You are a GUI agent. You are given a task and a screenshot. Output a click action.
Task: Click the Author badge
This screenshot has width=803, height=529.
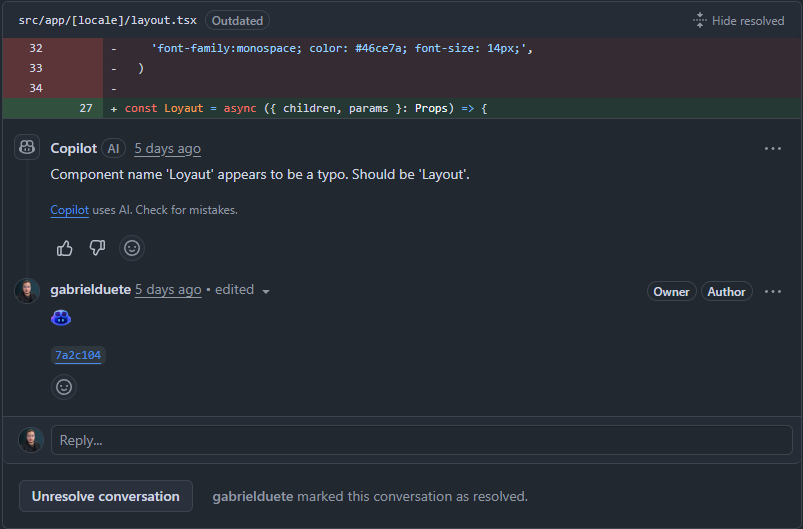pos(726,291)
